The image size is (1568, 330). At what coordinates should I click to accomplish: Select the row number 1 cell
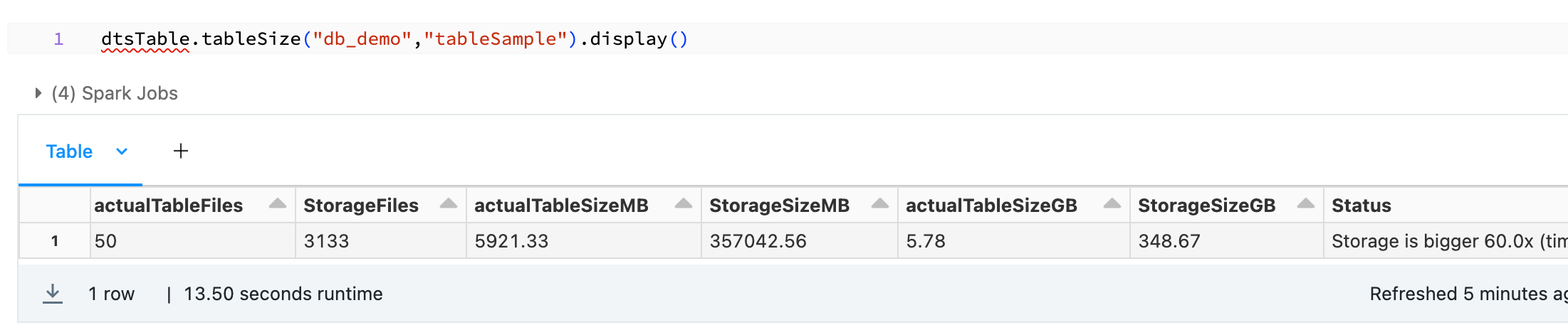tap(55, 241)
